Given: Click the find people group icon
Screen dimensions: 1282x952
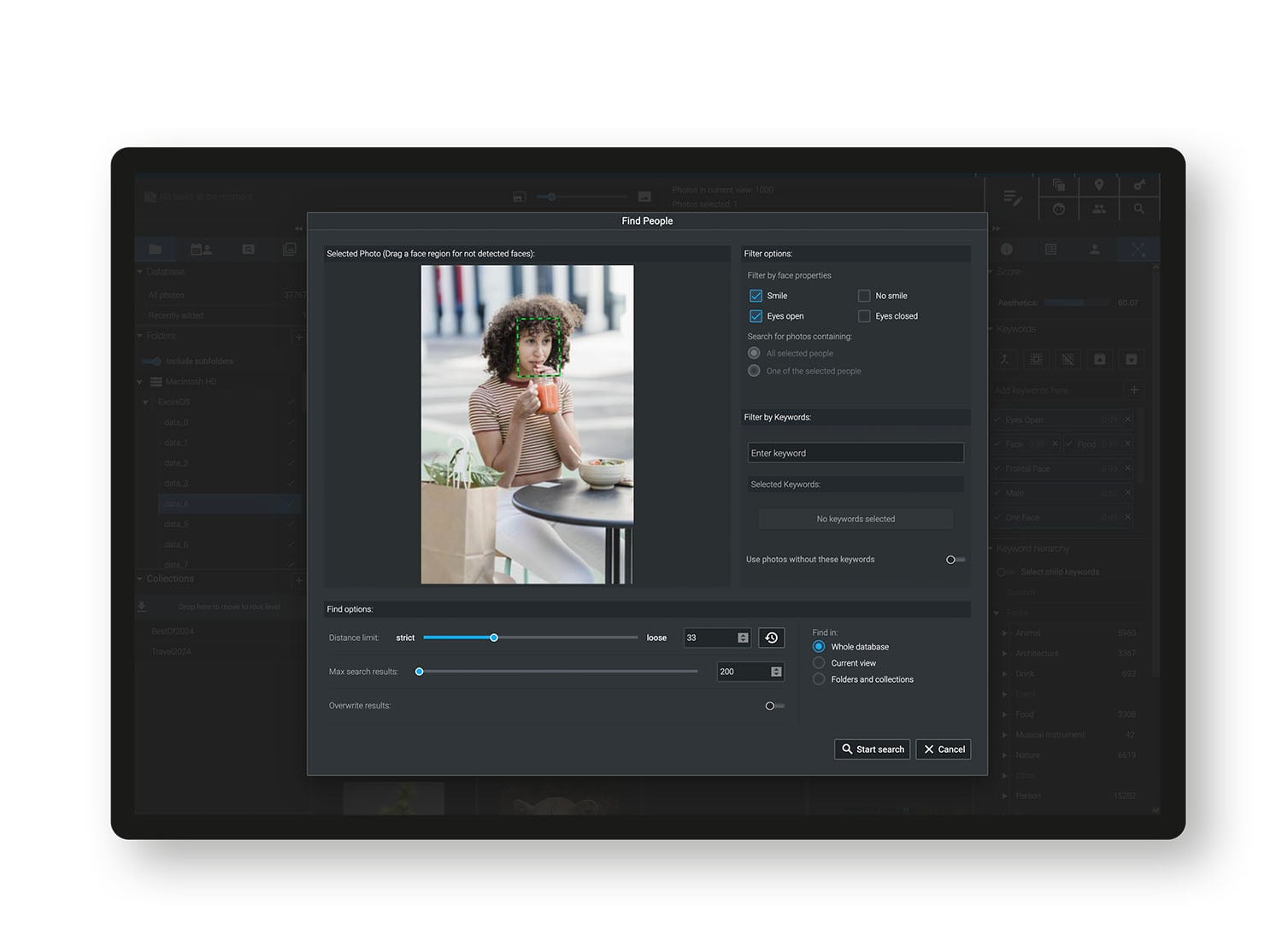Looking at the screenshot, I should click(1099, 209).
